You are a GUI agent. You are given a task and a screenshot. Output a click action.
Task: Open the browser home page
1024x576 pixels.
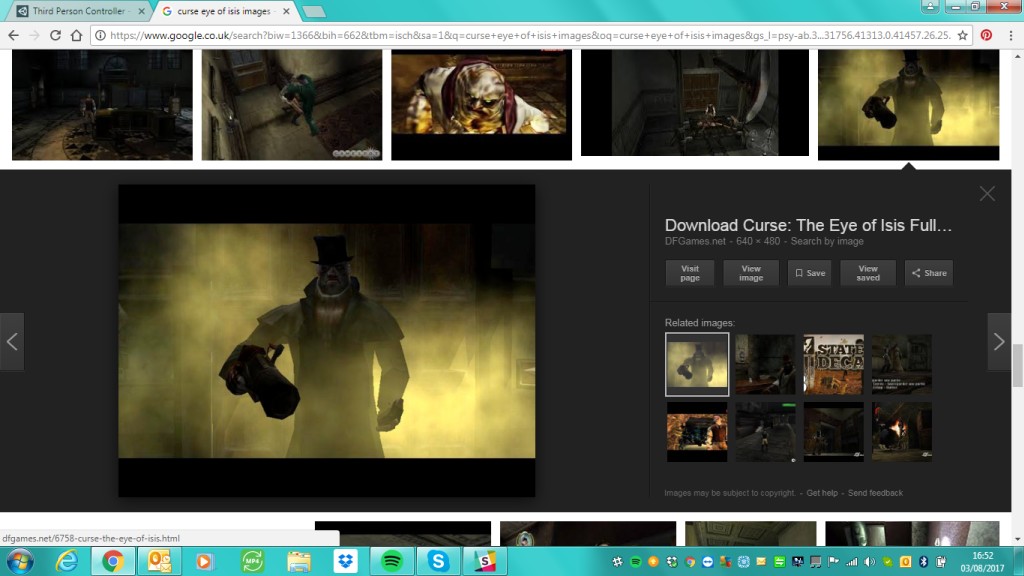coord(76,35)
